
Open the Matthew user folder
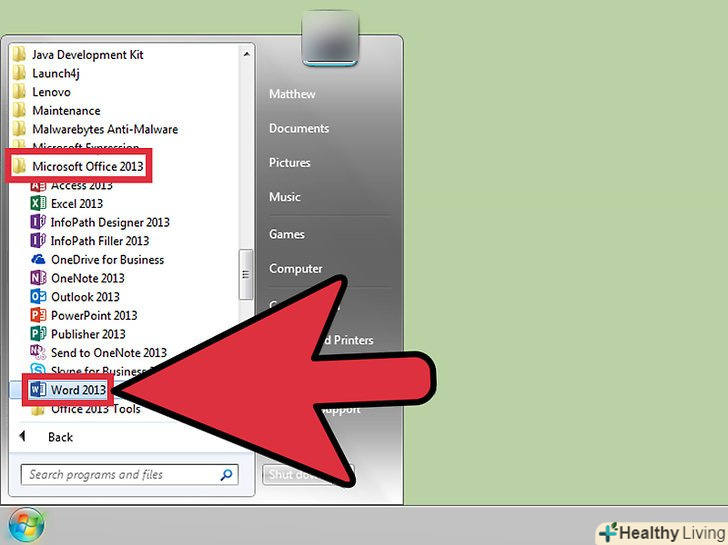292,94
